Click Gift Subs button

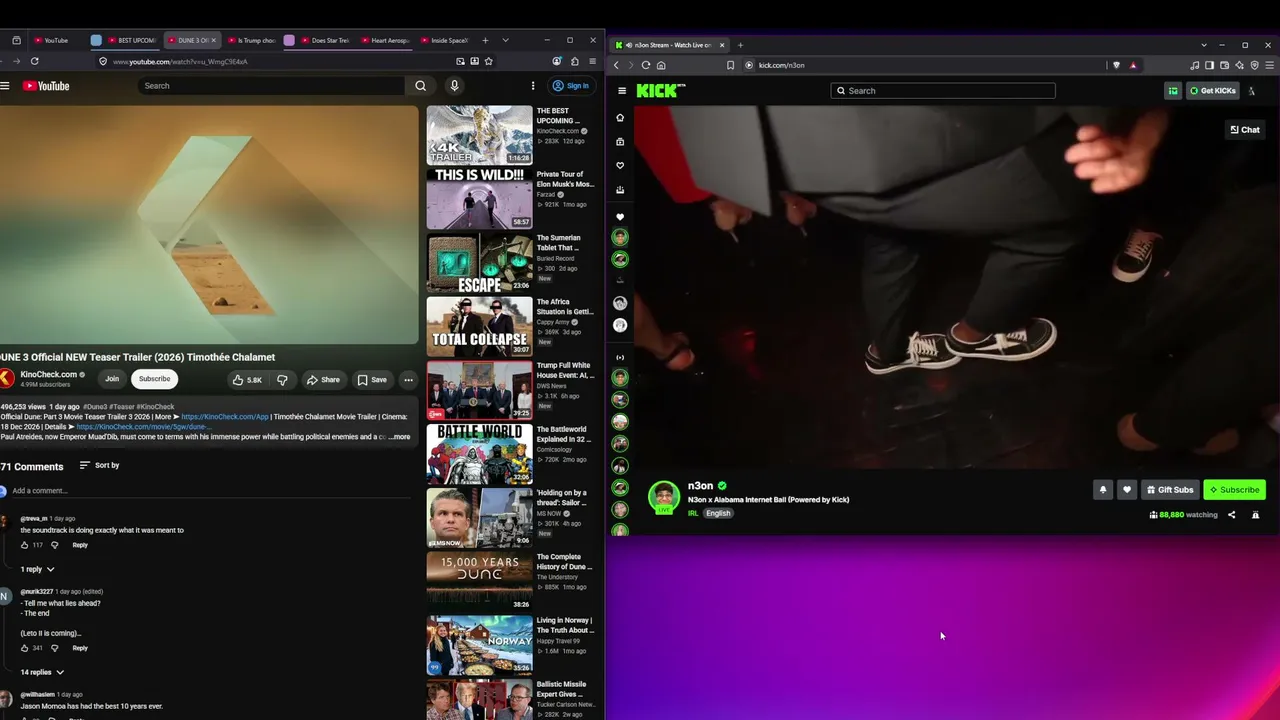(1170, 490)
